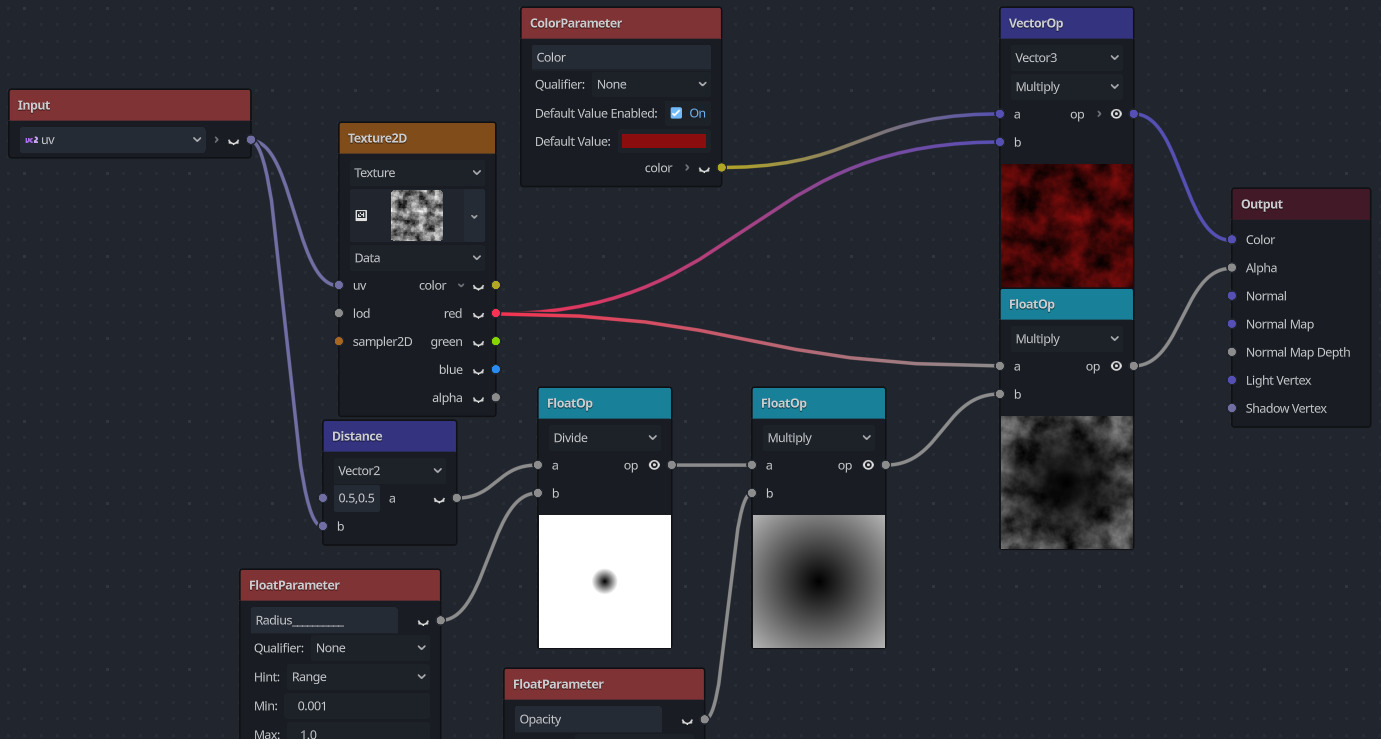
Task: Click the uv output port on Input node
Action: pos(250,140)
